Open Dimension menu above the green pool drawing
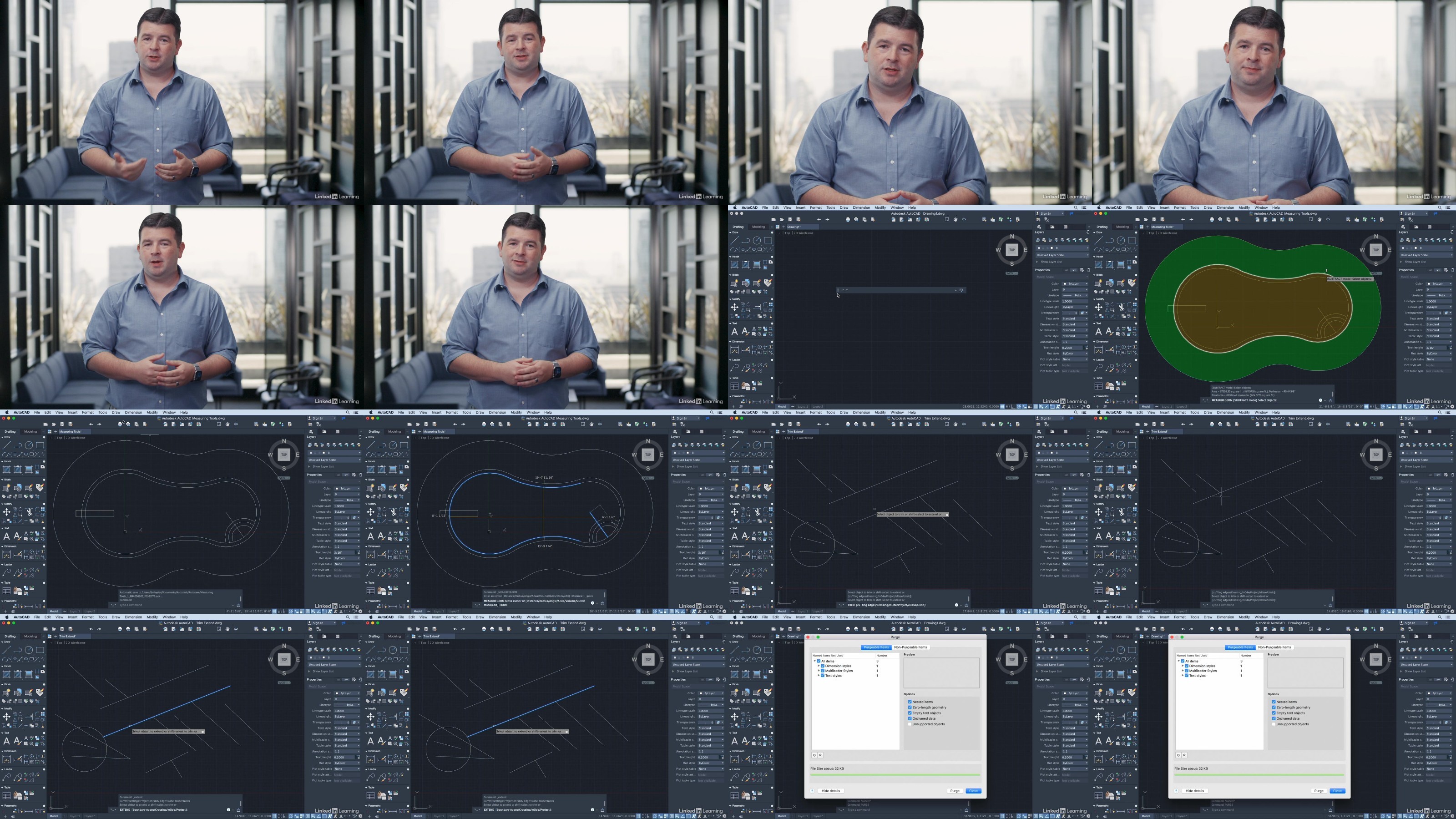Screen dimensions: 1456x819 click(1225, 207)
